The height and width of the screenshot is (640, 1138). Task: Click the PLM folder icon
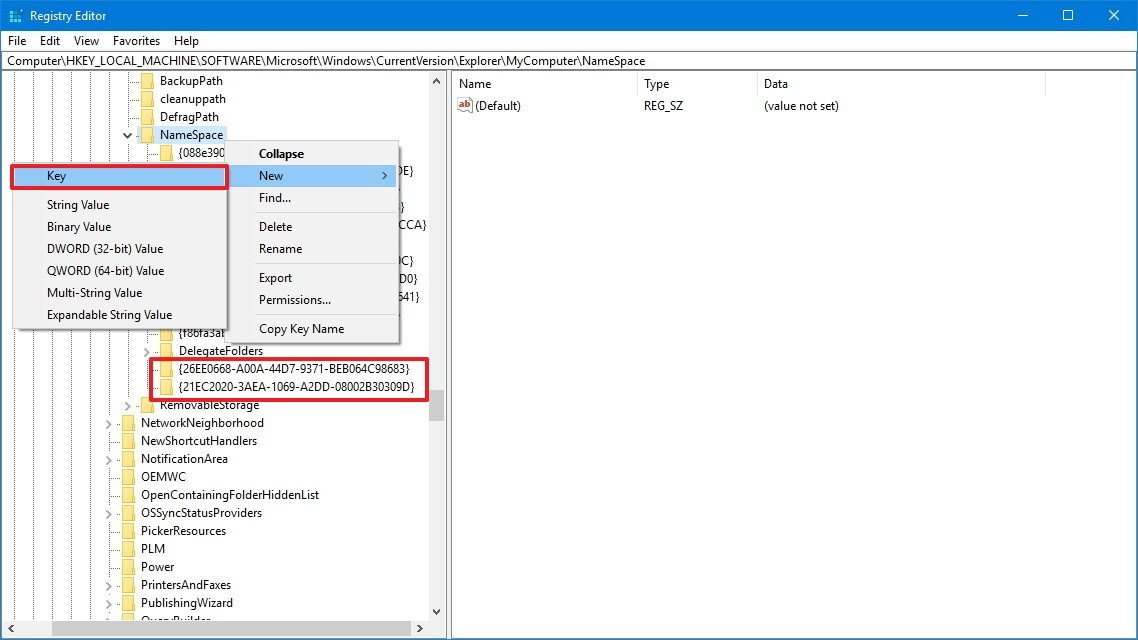pyautogui.click(x=128, y=549)
